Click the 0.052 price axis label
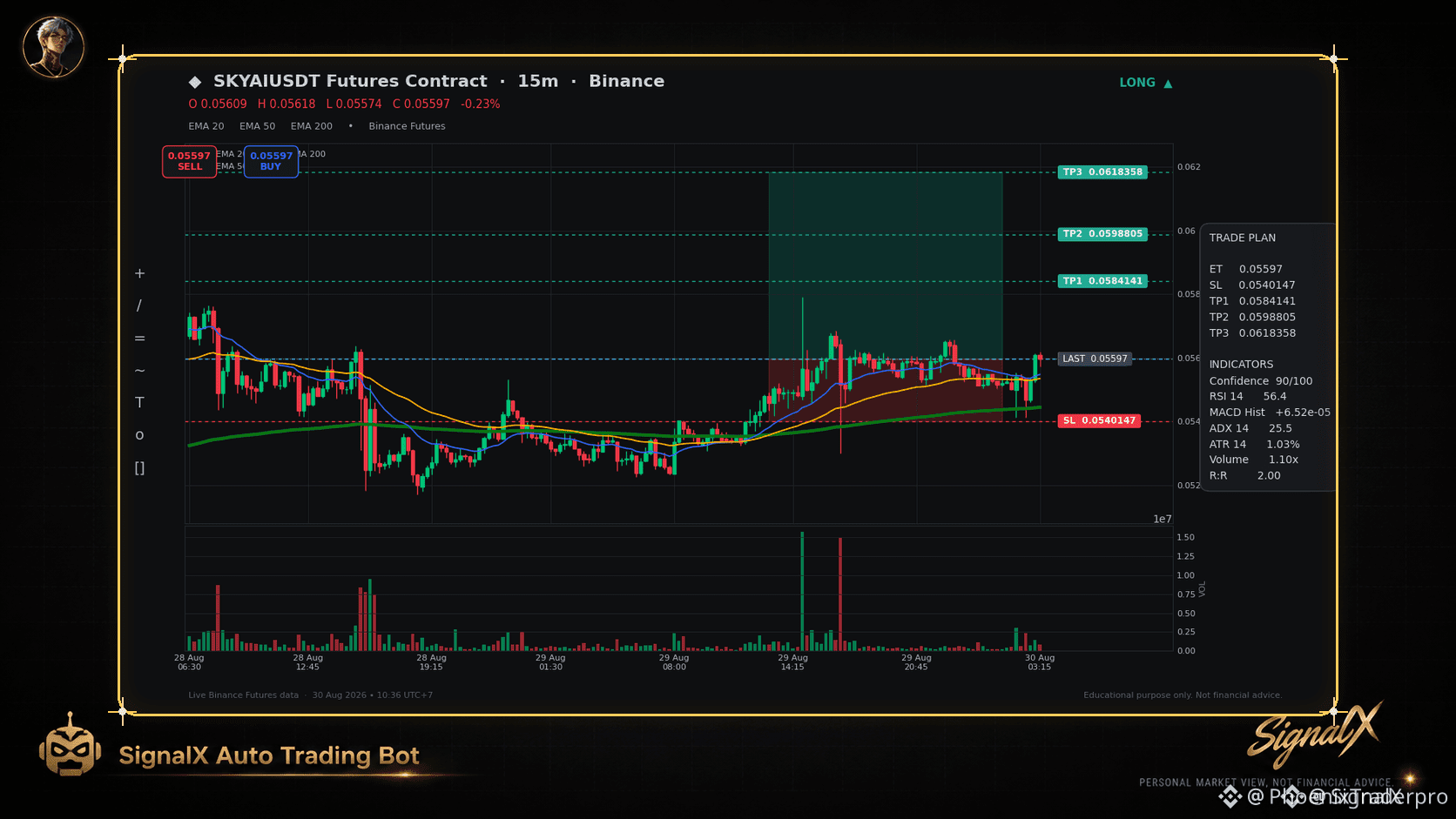Viewport: 1456px width, 819px height. (x=1189, y=486)
